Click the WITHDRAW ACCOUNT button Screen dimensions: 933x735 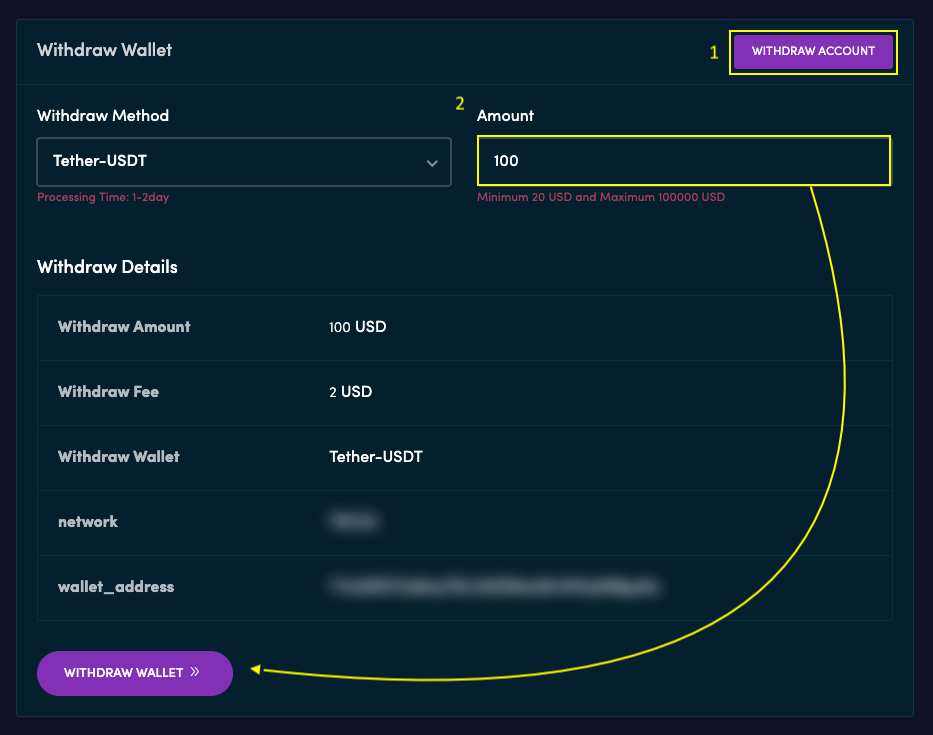click(813, 51)
